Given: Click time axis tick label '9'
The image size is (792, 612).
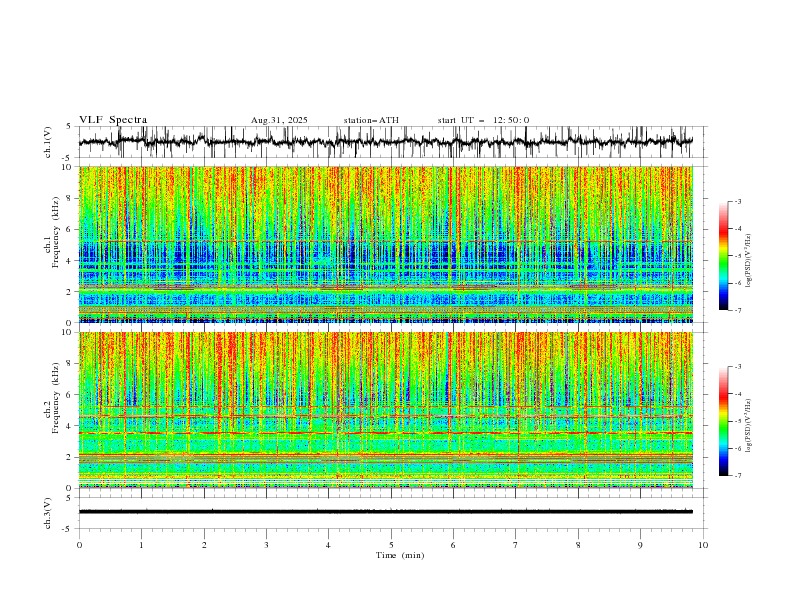Looking at the screenshot, I should click(640, 545).
